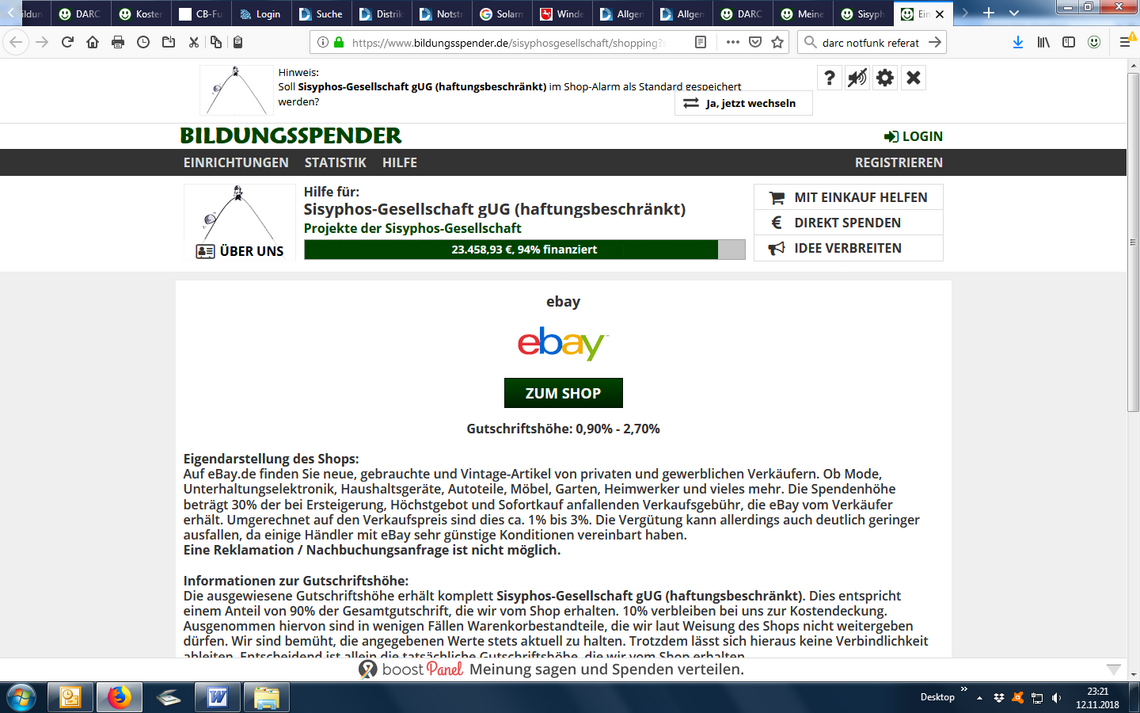Switch to the 'Koste' tab

[140, 14]
